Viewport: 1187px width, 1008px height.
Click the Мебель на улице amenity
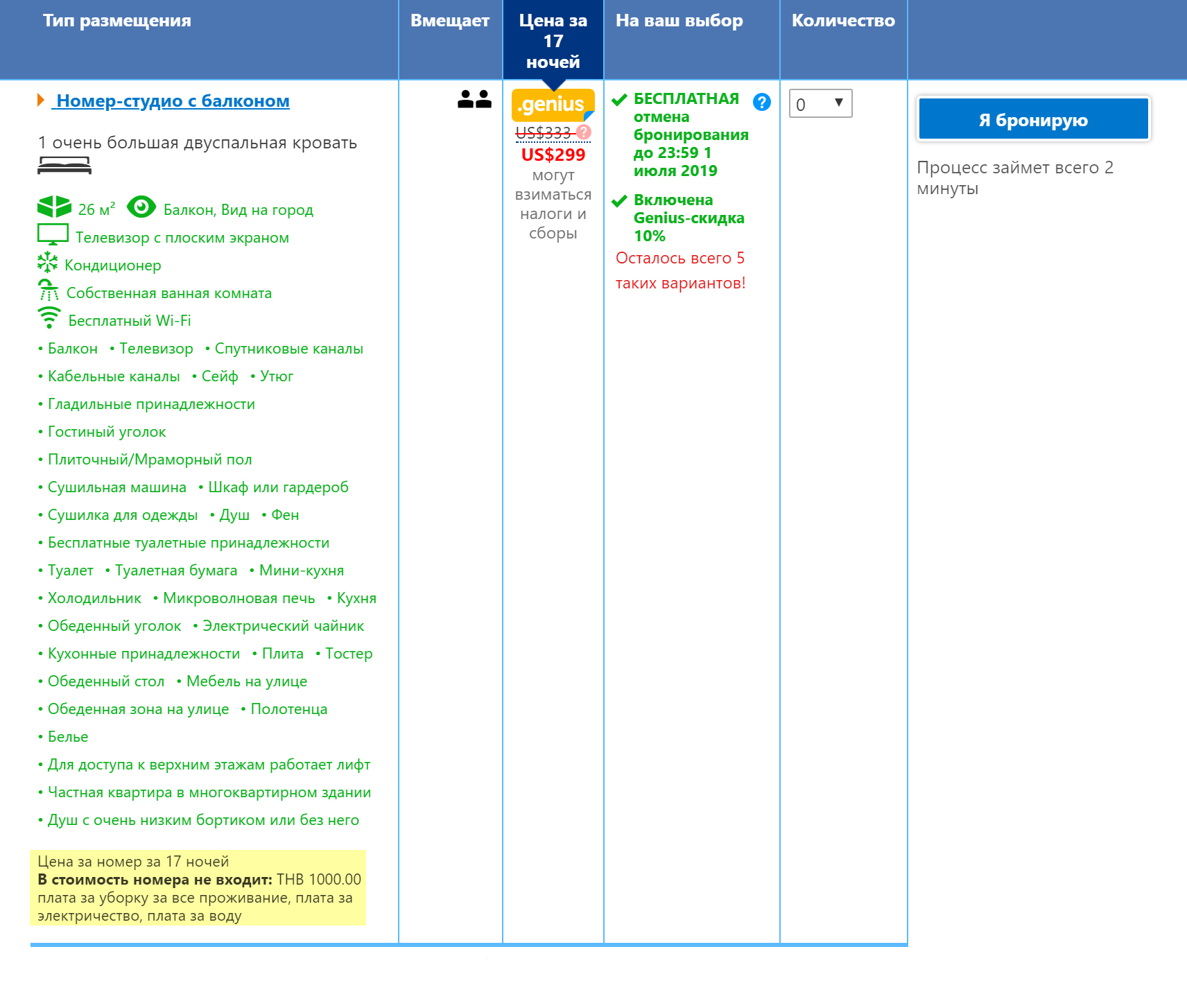pyautogui.click(x=247, y=681)
